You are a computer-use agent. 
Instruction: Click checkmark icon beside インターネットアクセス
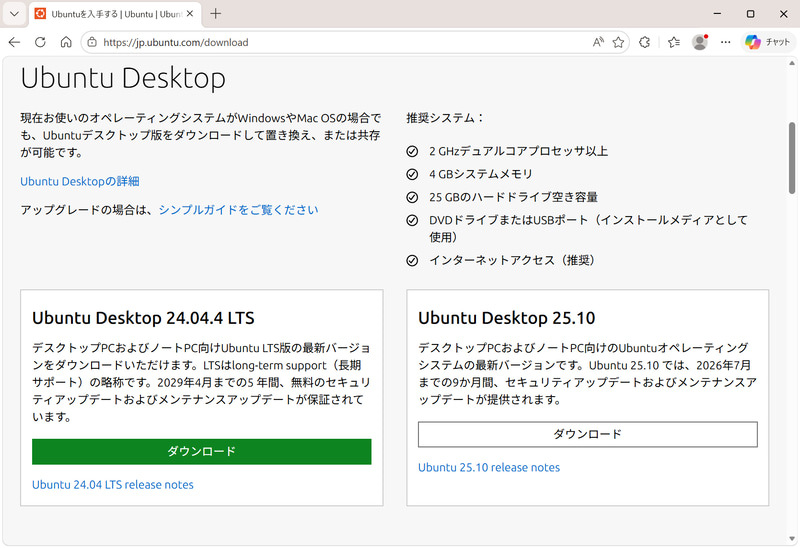tap(412, 261)
